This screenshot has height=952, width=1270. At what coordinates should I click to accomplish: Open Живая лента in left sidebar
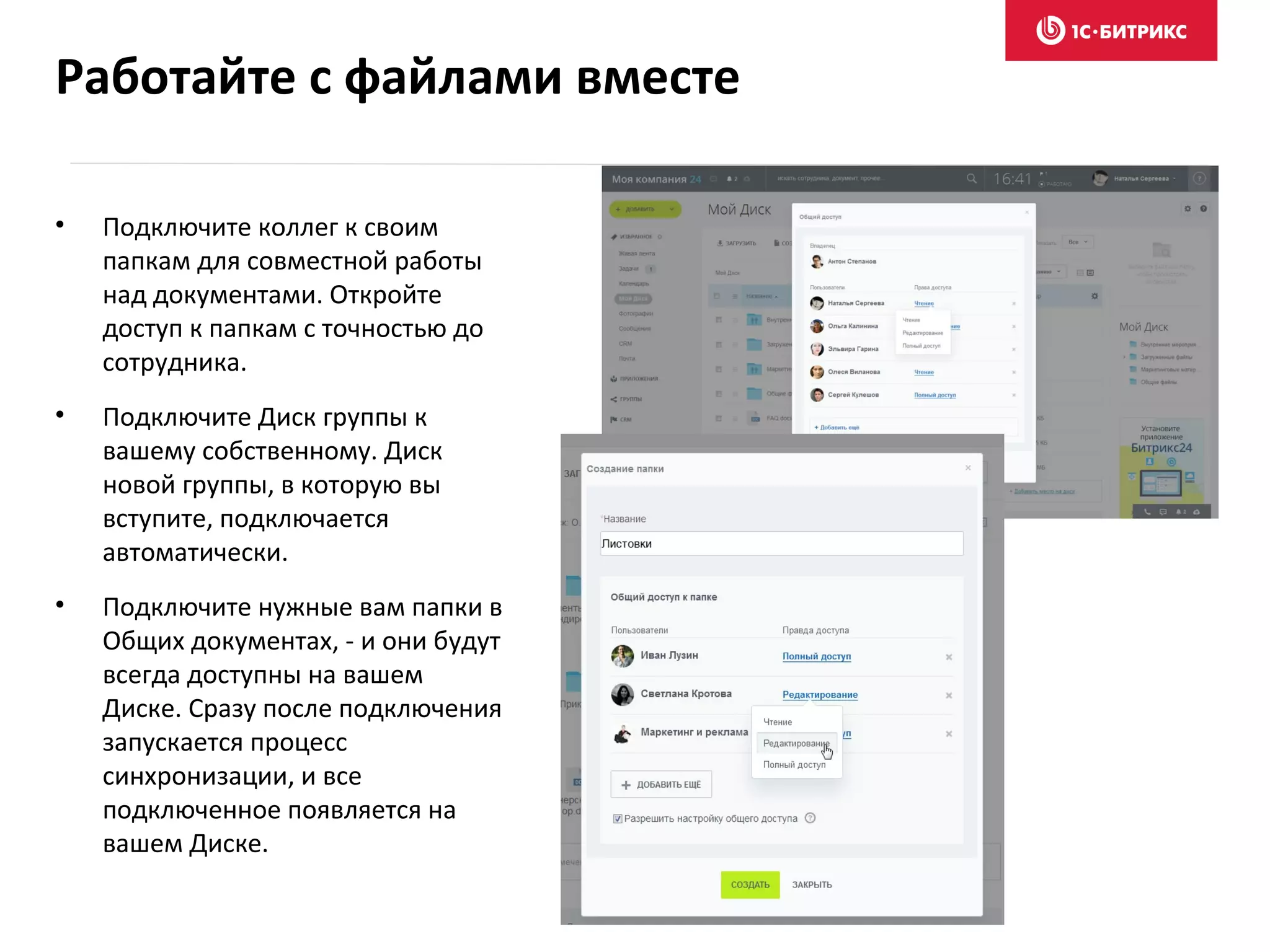click(636, 254)
